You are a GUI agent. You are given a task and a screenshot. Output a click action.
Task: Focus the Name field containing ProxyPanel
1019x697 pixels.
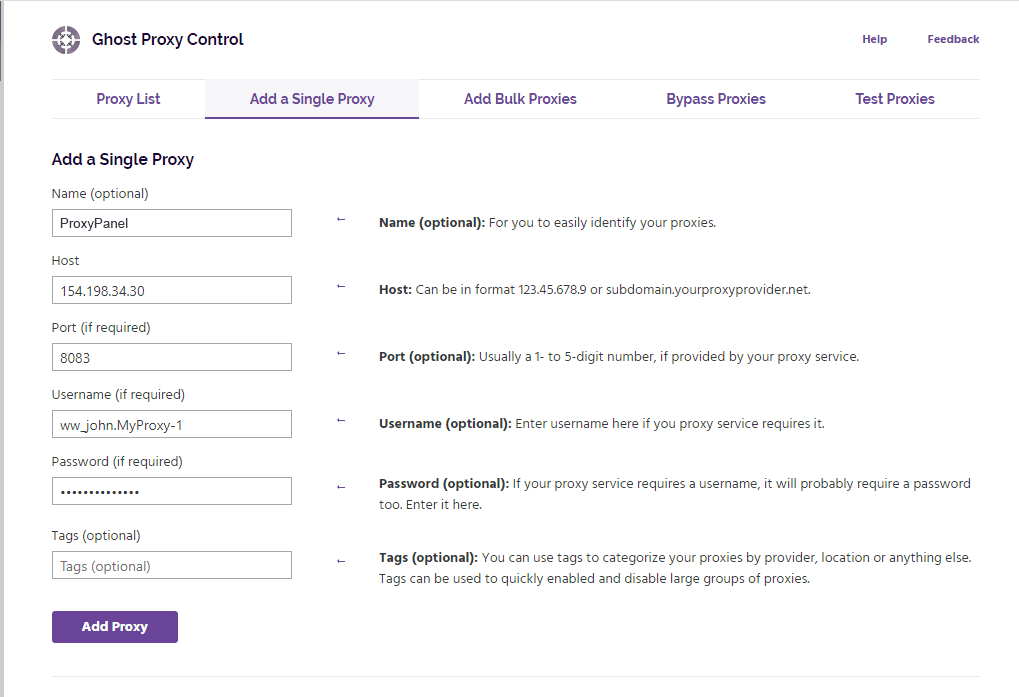pos(171,223)
